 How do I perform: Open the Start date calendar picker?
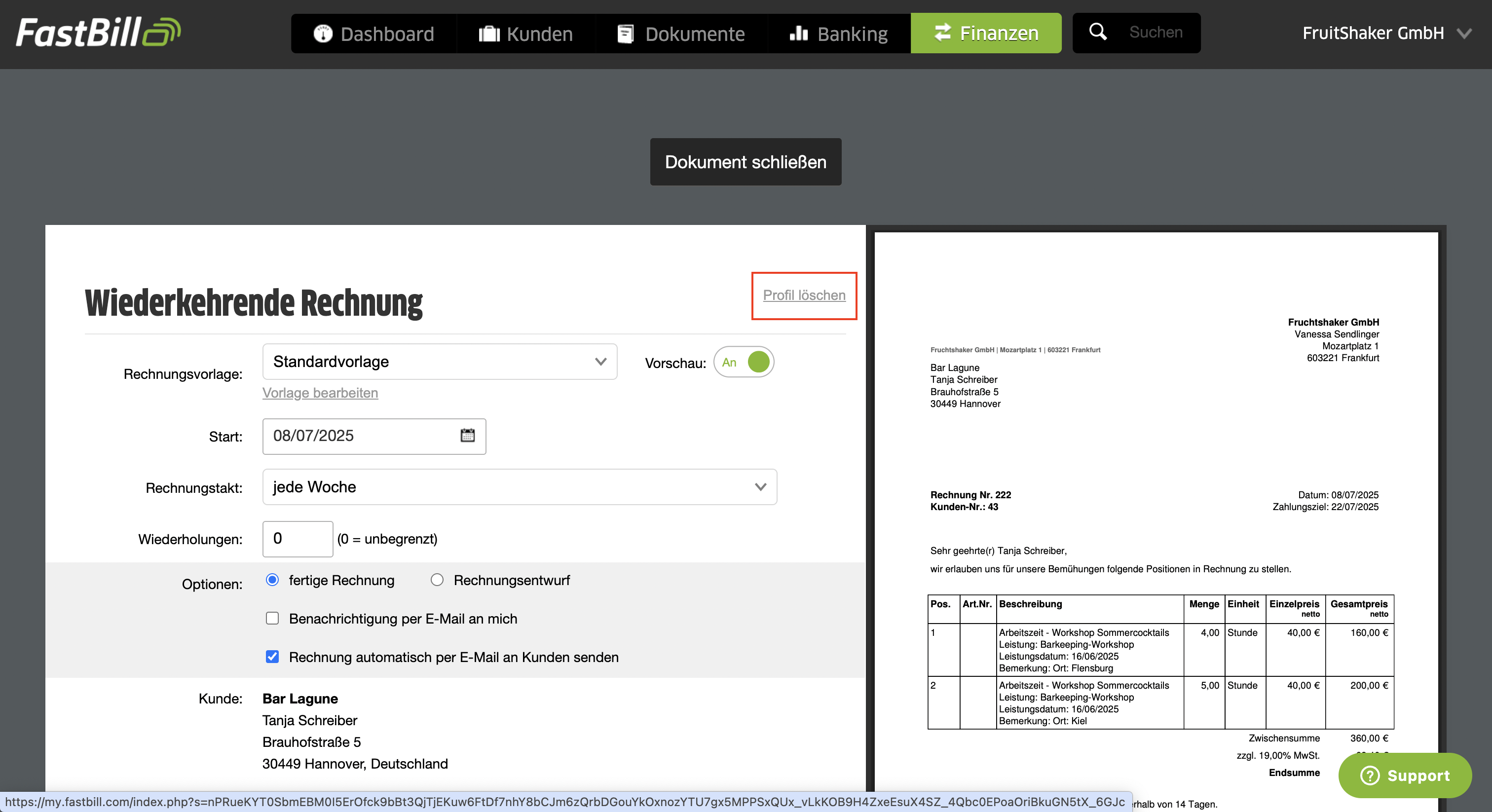(x=467, y=436)
